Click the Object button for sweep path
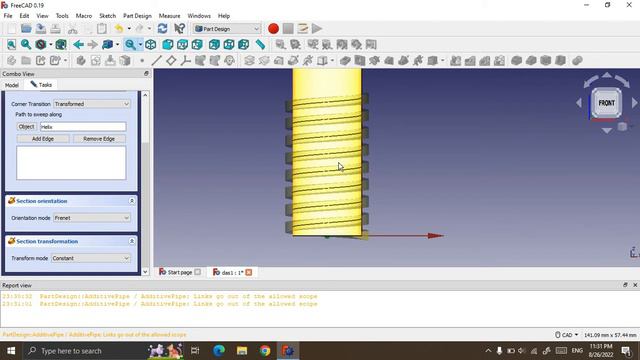 coord(27,127)
